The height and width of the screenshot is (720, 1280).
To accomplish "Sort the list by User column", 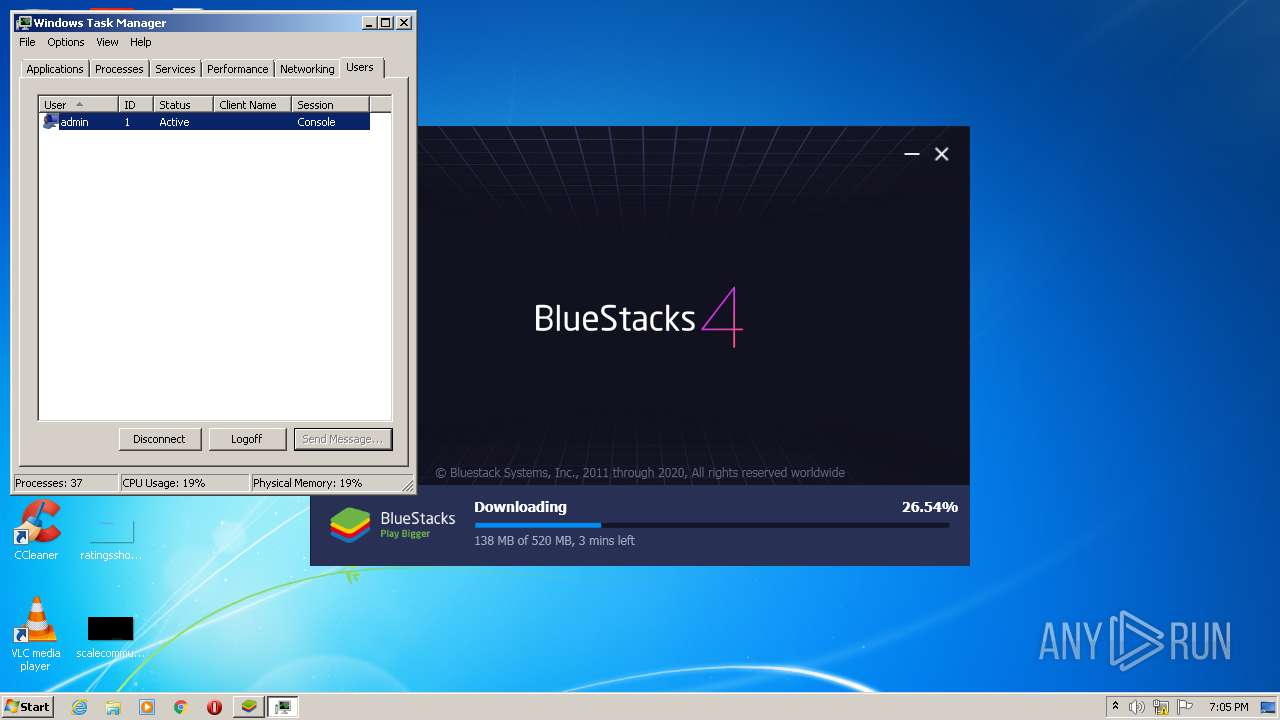I will (x=78, y=104).
